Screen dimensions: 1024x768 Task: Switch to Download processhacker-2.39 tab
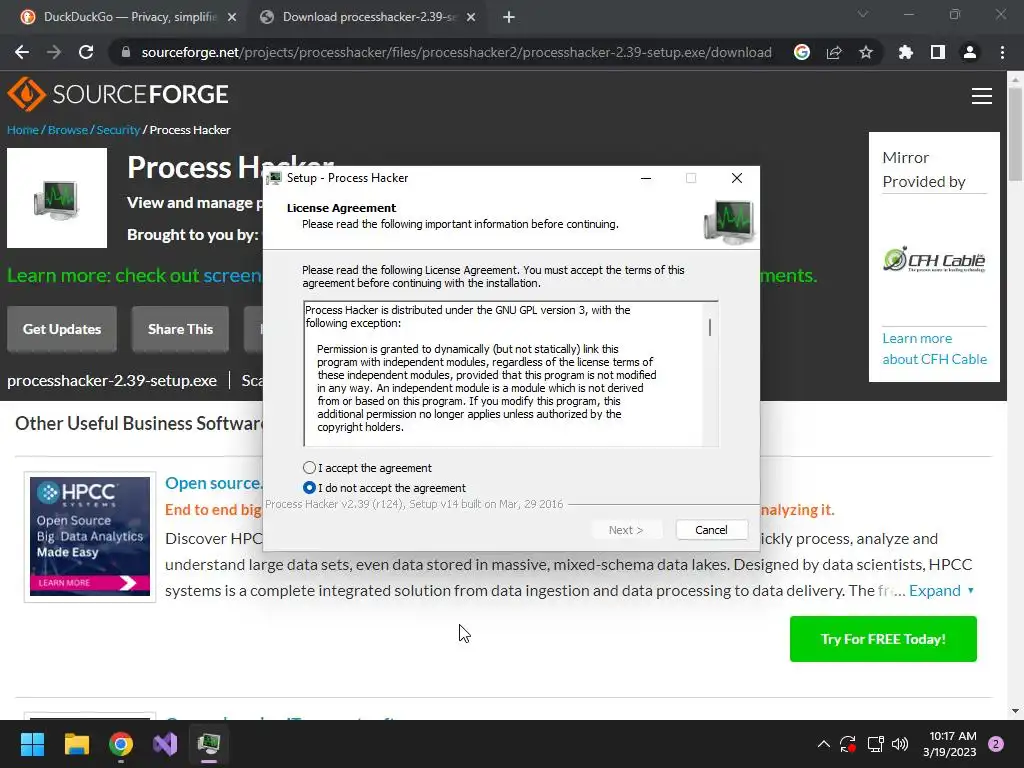[x=369, y=17]
